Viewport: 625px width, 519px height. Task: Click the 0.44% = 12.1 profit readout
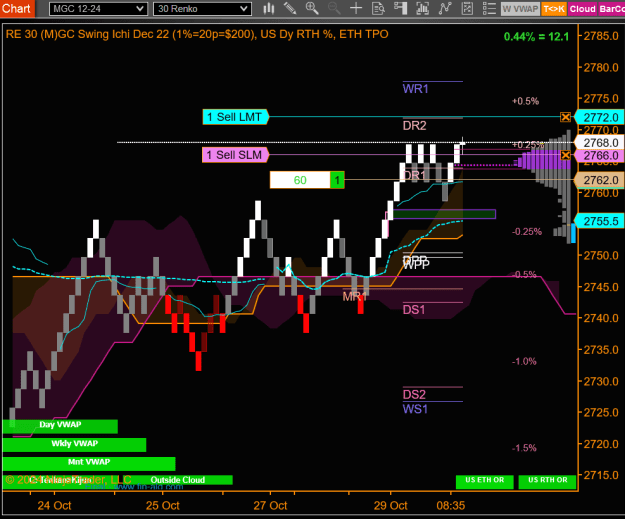coord(536,37)
